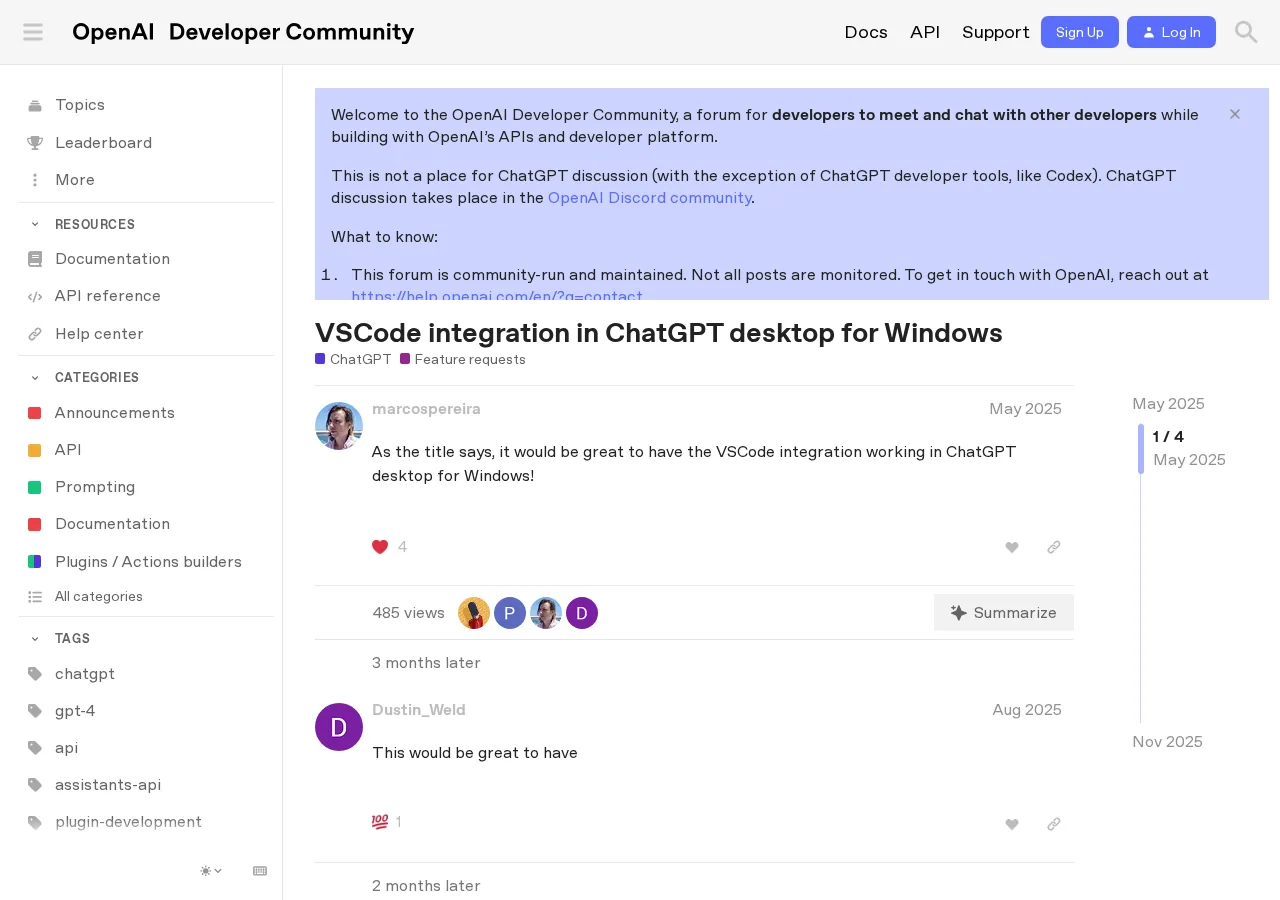The width and height of the screenshot is (1280, 900).
Task: Copy link to marcospereira's post
Action: 1054,547
